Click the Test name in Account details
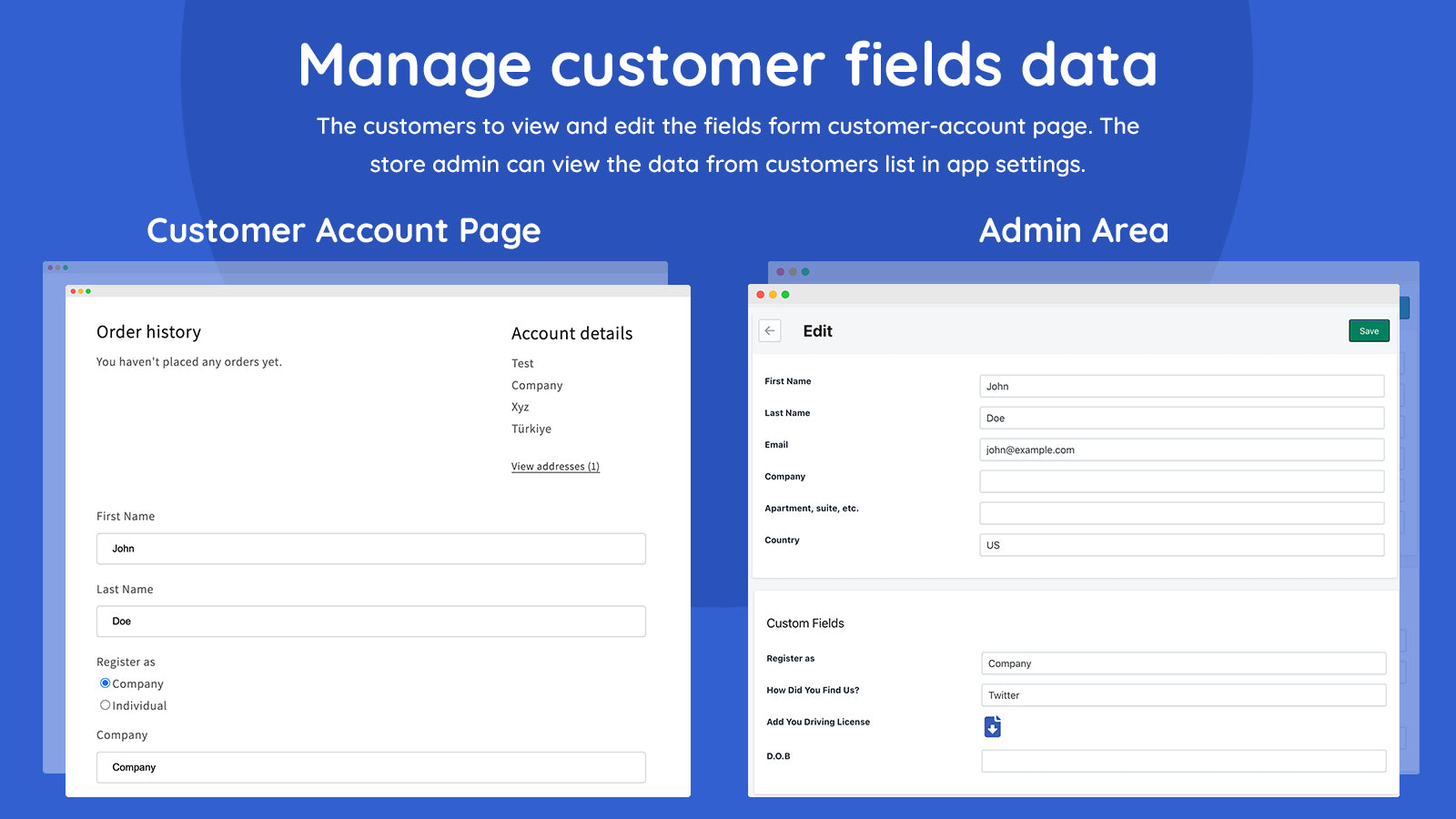The width and height of the screenshot is (1456, 819). [522, 363]
